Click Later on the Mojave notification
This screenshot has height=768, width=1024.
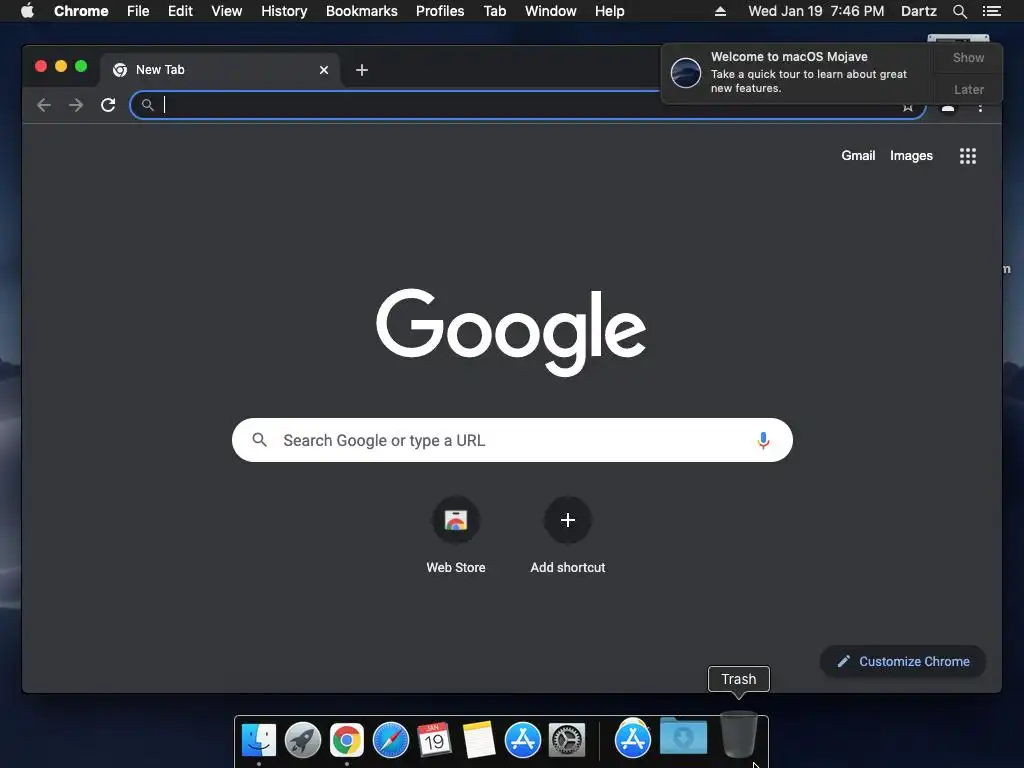pyautogui.click(x=968, y=89)
